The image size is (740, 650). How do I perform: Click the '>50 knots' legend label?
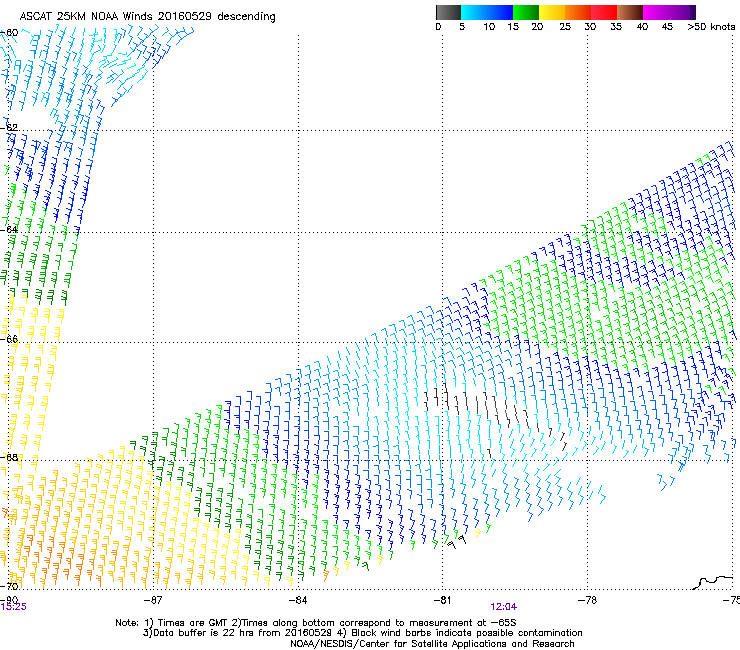coord(711,27)
